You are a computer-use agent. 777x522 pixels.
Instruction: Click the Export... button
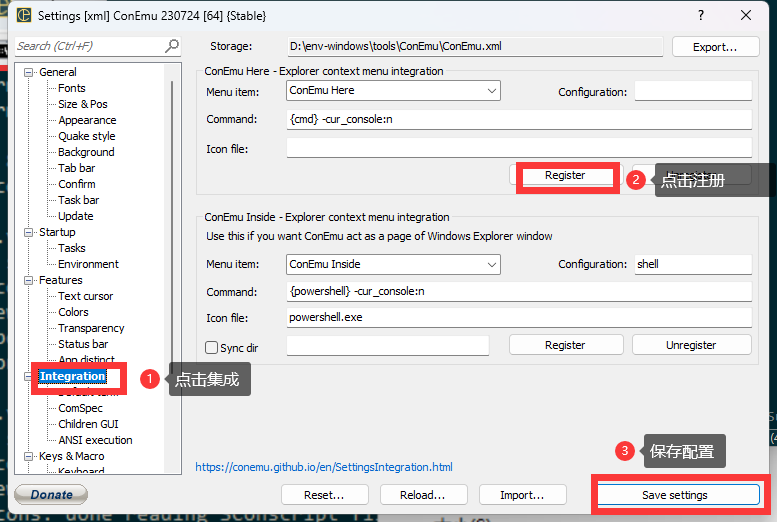point(716,47)
